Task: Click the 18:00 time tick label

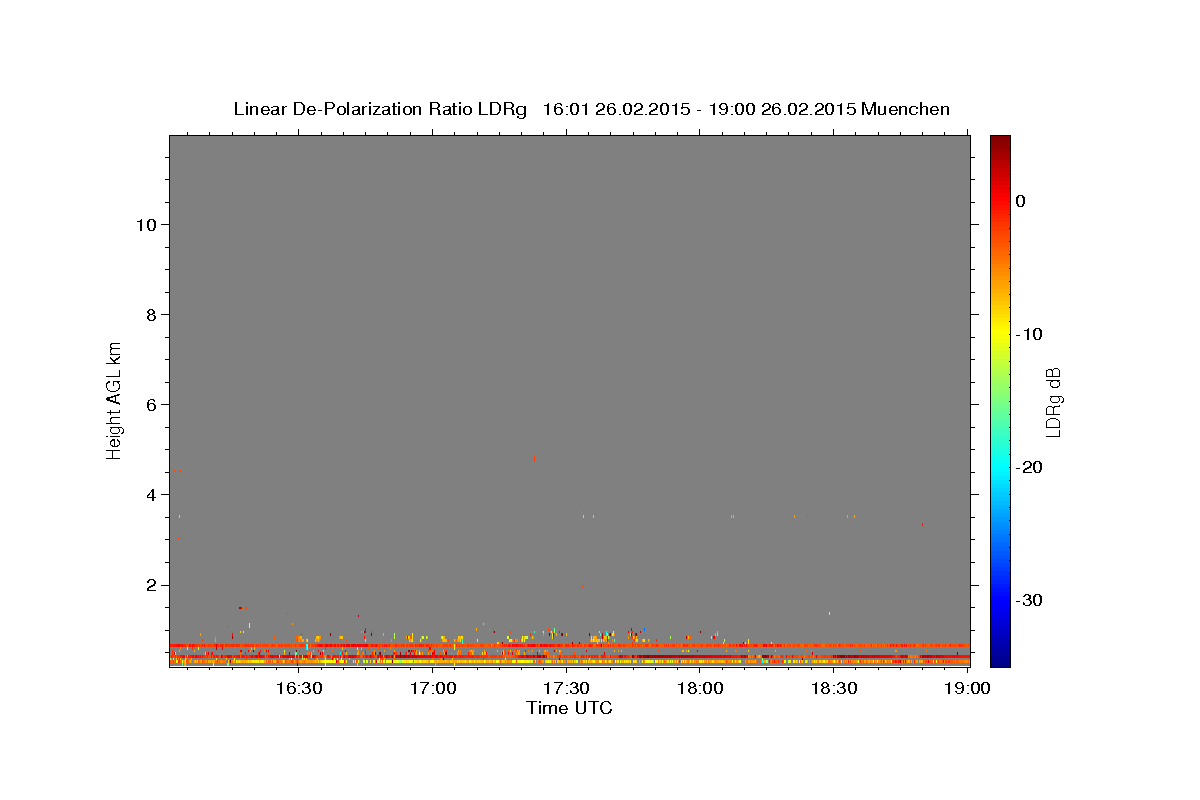Action: pos(700,689)
